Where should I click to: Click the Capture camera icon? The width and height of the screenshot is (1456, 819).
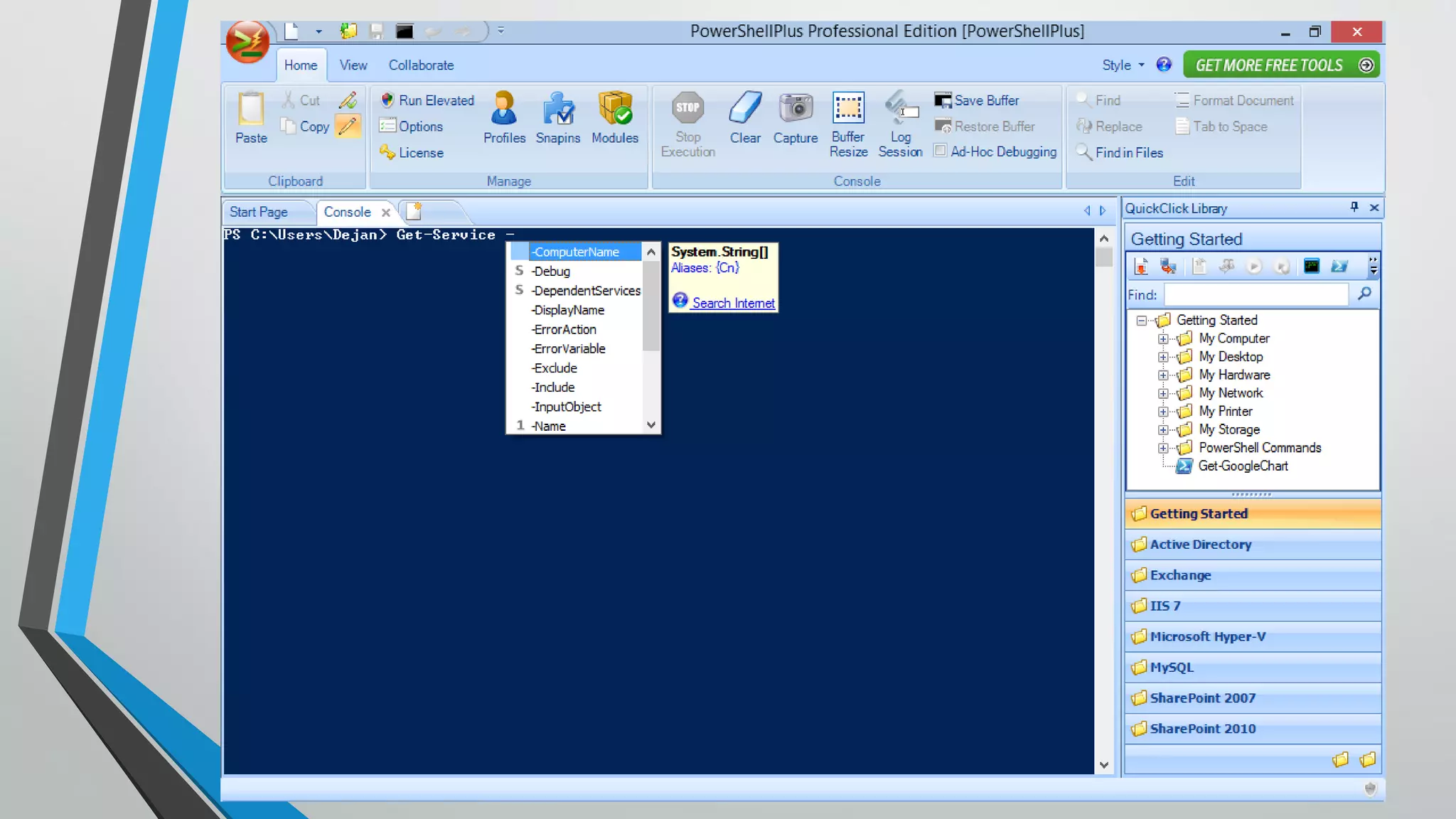[795, 109]
